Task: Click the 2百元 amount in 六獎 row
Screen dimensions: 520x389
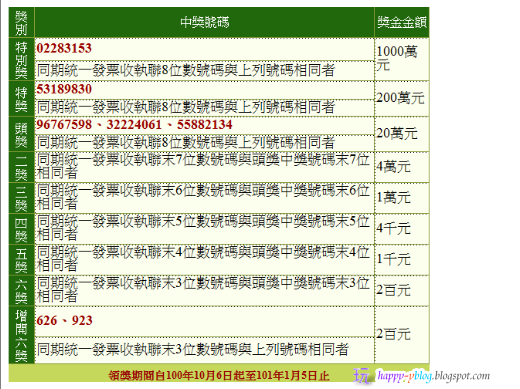Action: click(x=393, y=290)
